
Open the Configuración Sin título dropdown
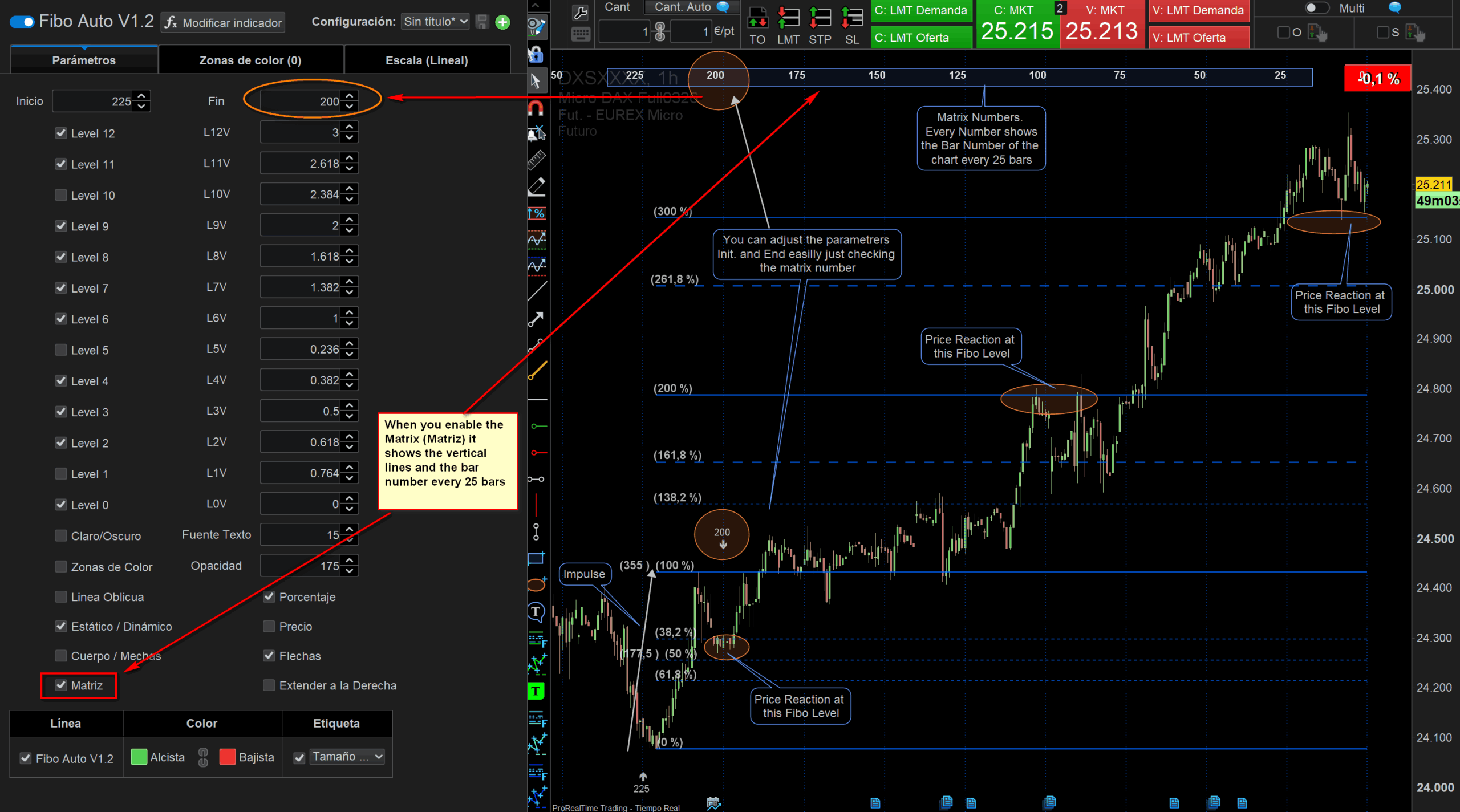coord(435,22)
